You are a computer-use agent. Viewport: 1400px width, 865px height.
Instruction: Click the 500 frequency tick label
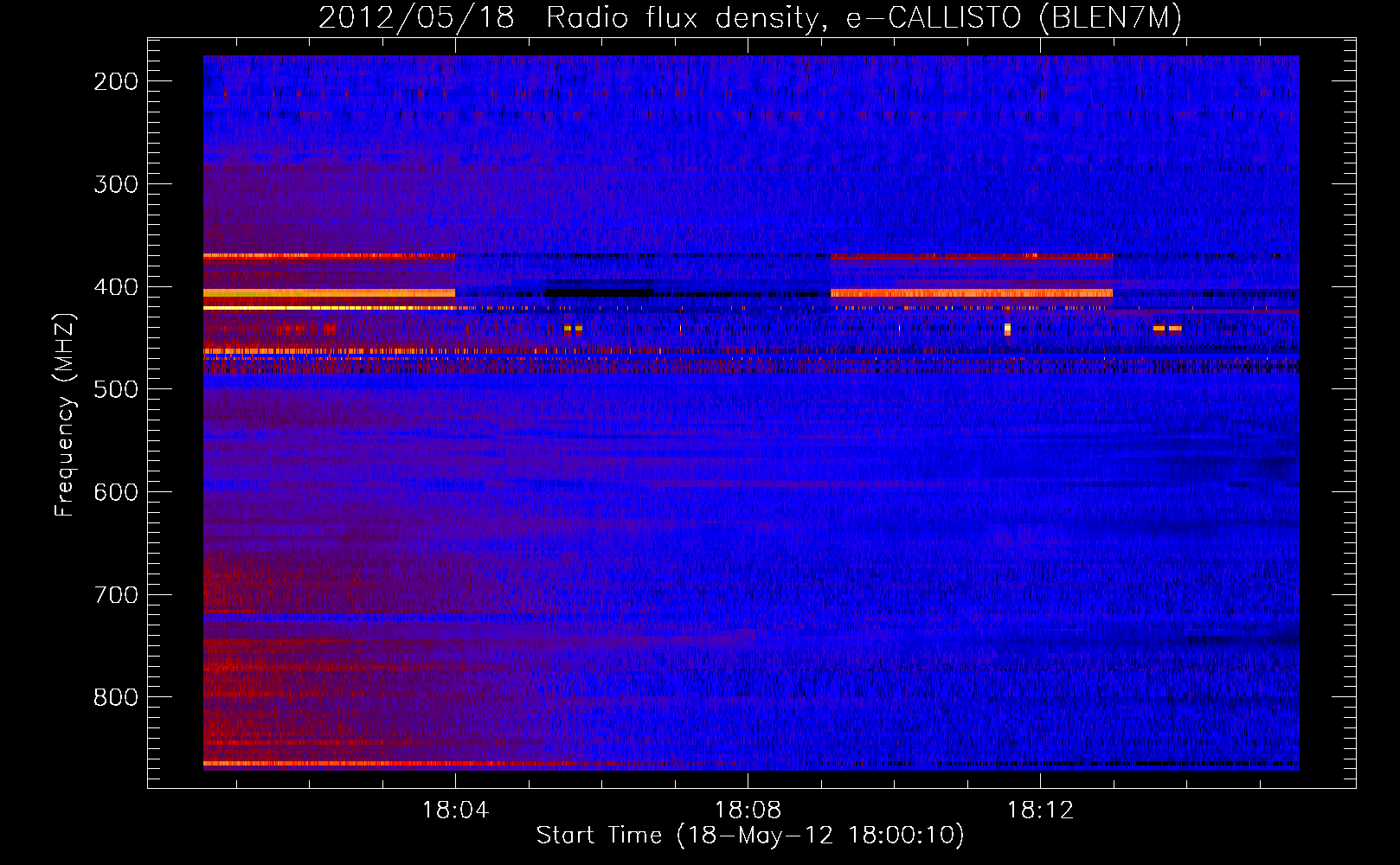click(116, 389)
